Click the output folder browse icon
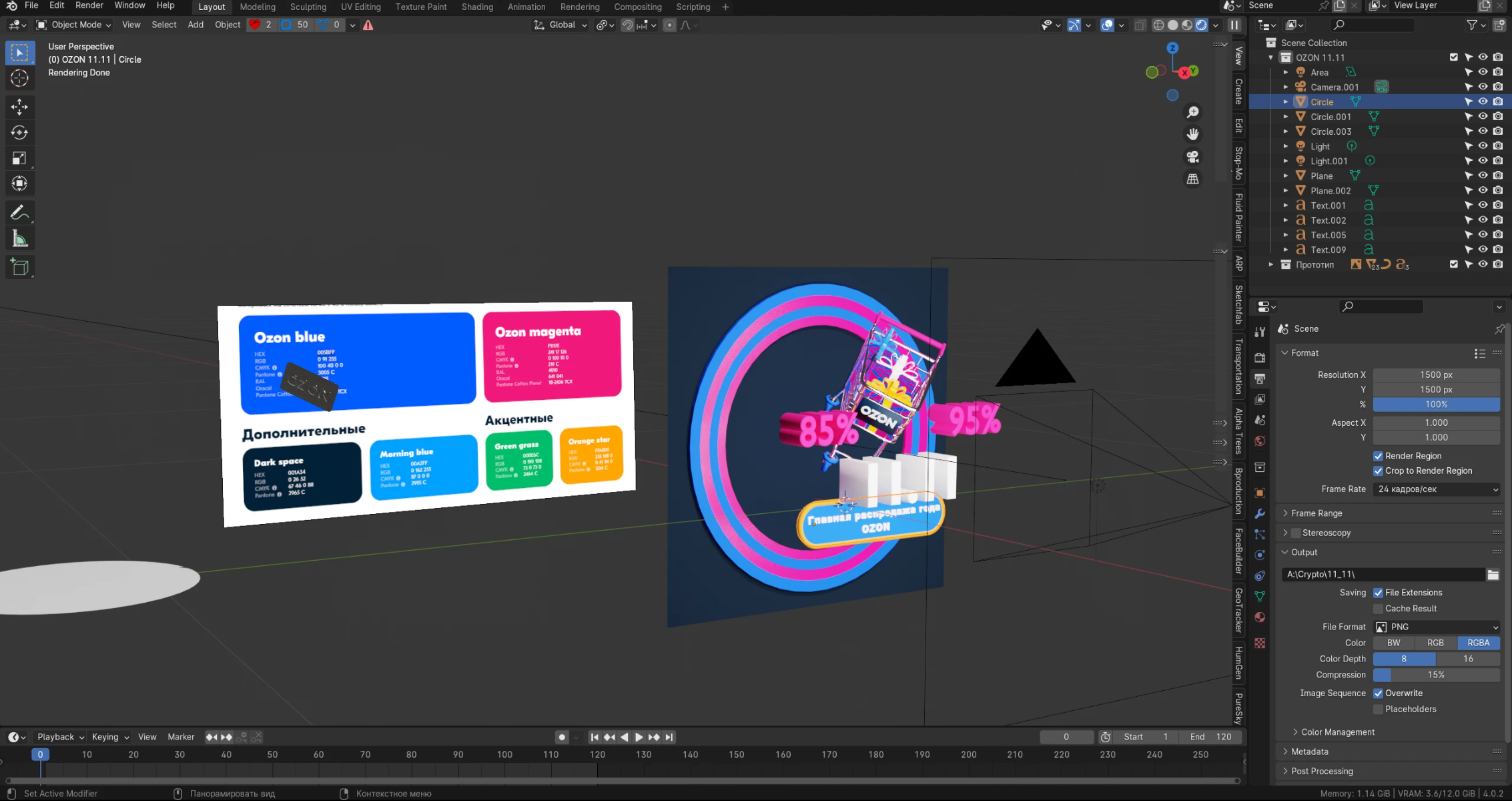Screen dimensions: 1512x801 (x=1493, y=574)
